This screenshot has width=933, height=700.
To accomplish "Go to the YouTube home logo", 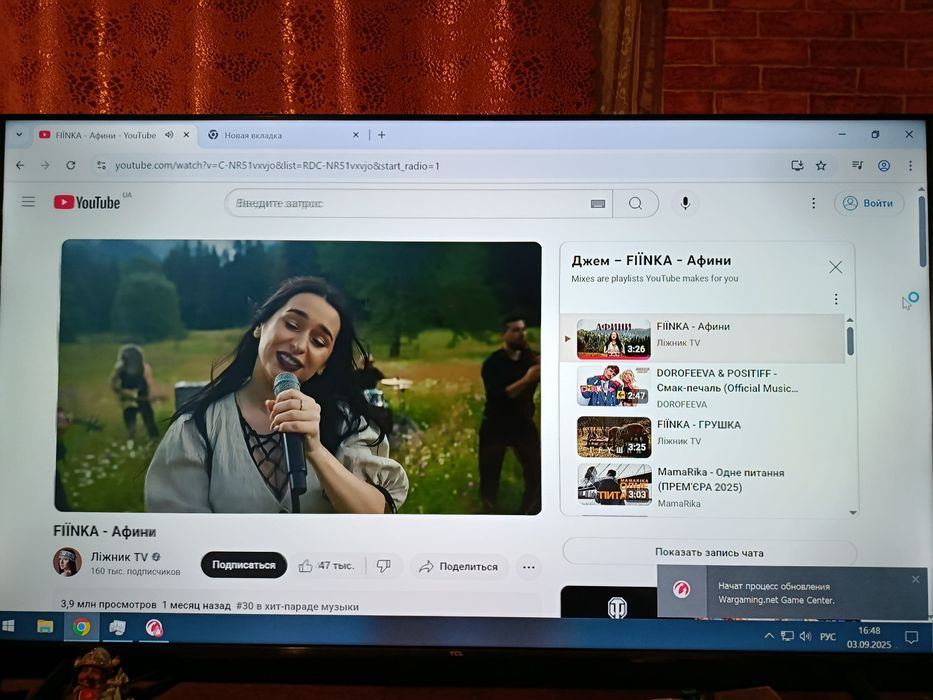I will pyautogui.click(x=87, y=202).
